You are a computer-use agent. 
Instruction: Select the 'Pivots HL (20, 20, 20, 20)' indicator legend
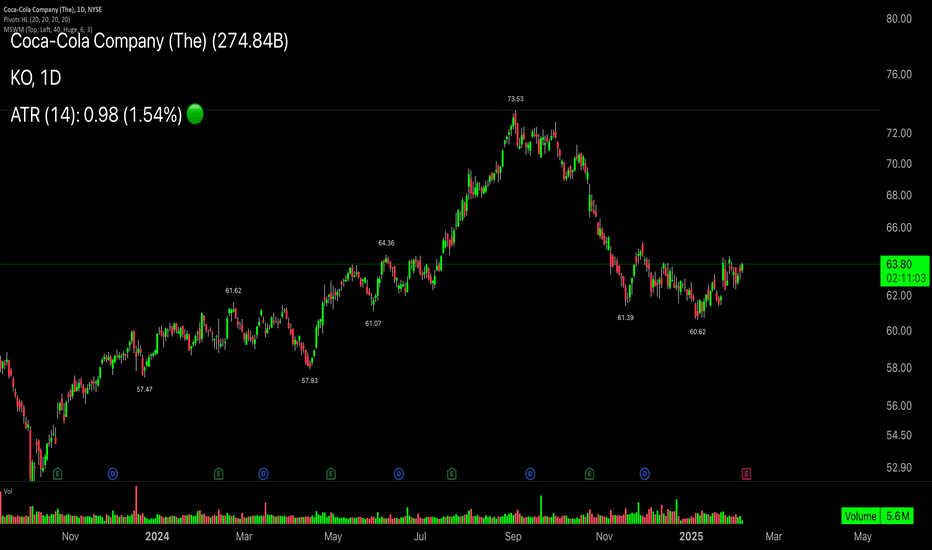point(37,20)
